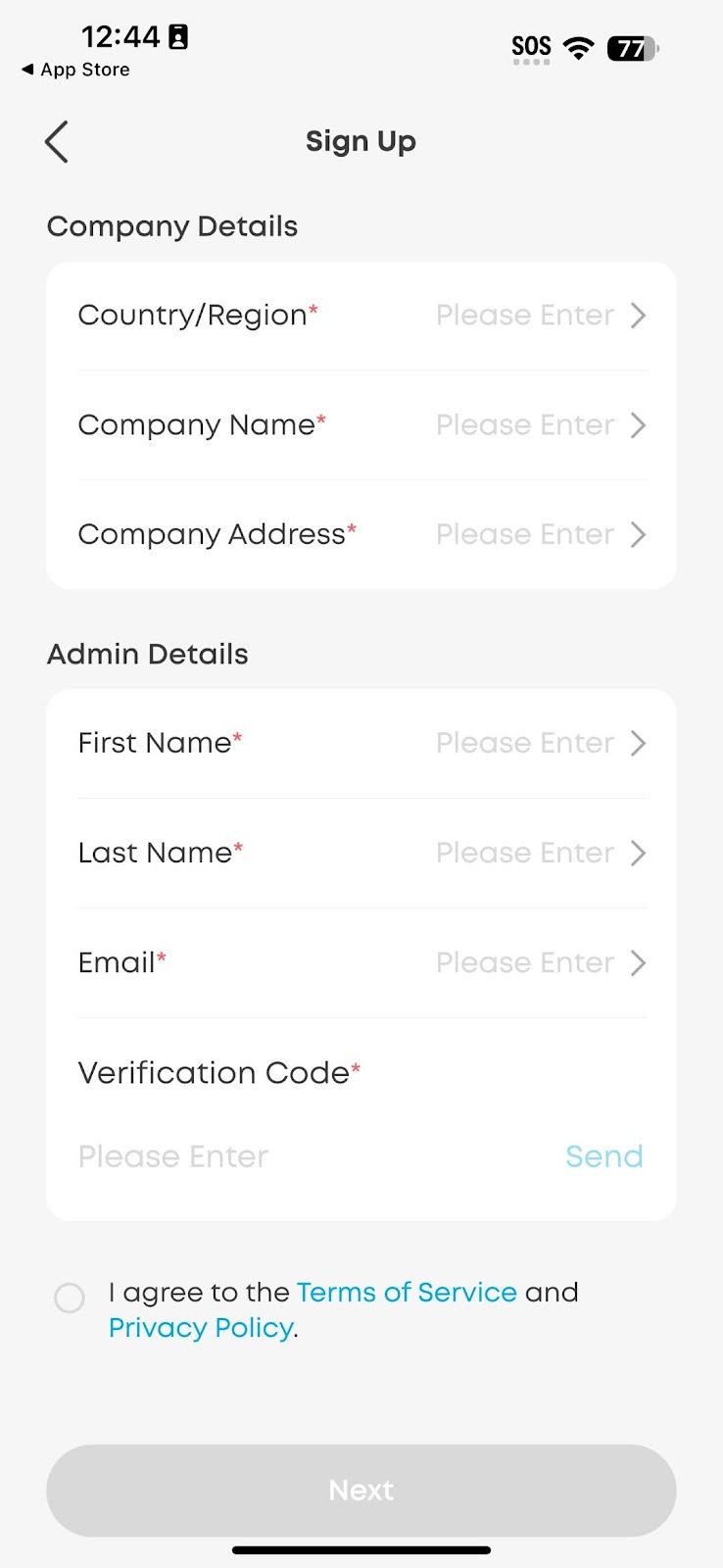Tap the Company Name entry field

coord(525,425)
